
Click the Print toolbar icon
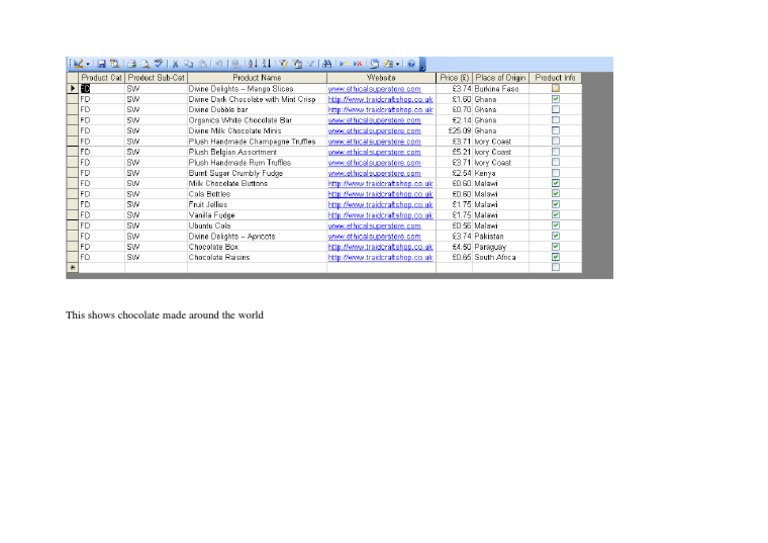coord(132,64)
